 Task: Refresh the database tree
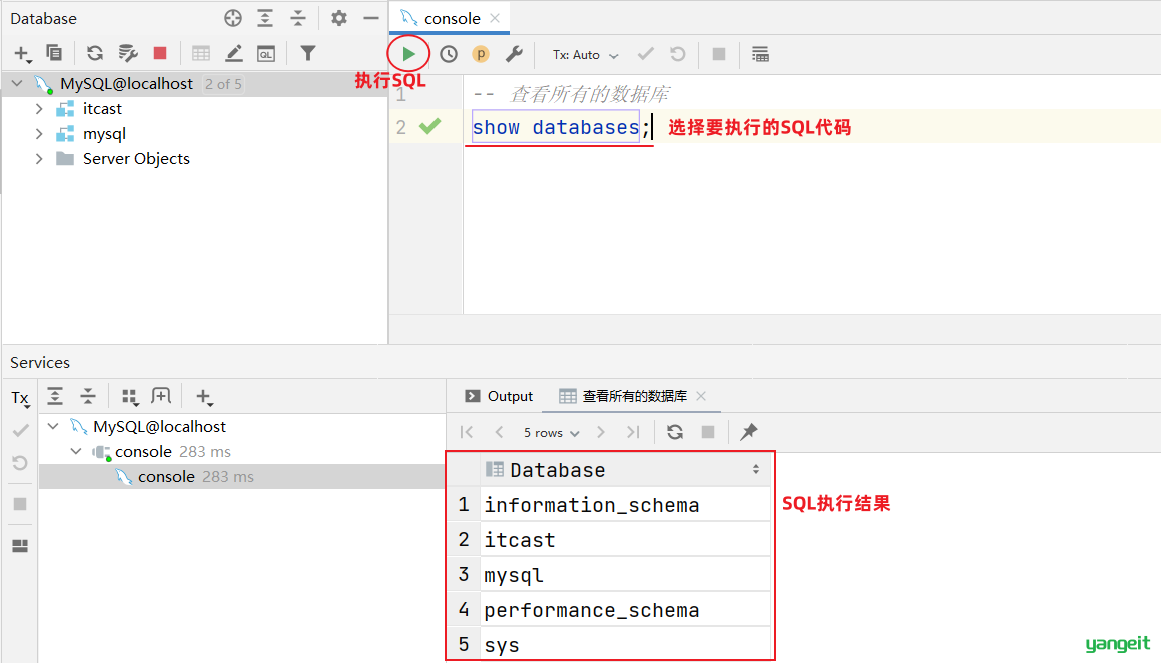point(95,53)
